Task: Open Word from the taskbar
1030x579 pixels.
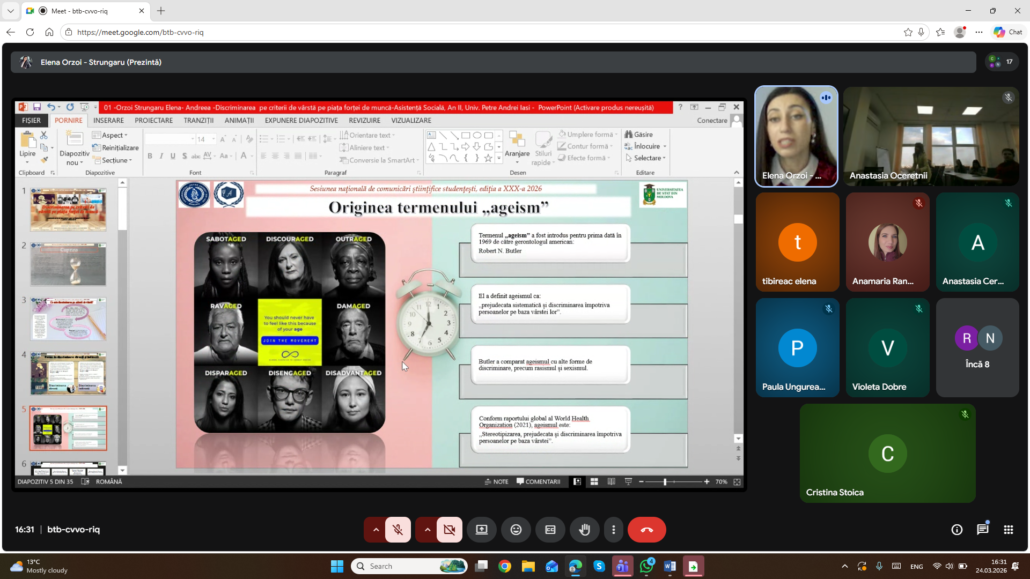Action: pyautogui.click(x=669, y=566)
